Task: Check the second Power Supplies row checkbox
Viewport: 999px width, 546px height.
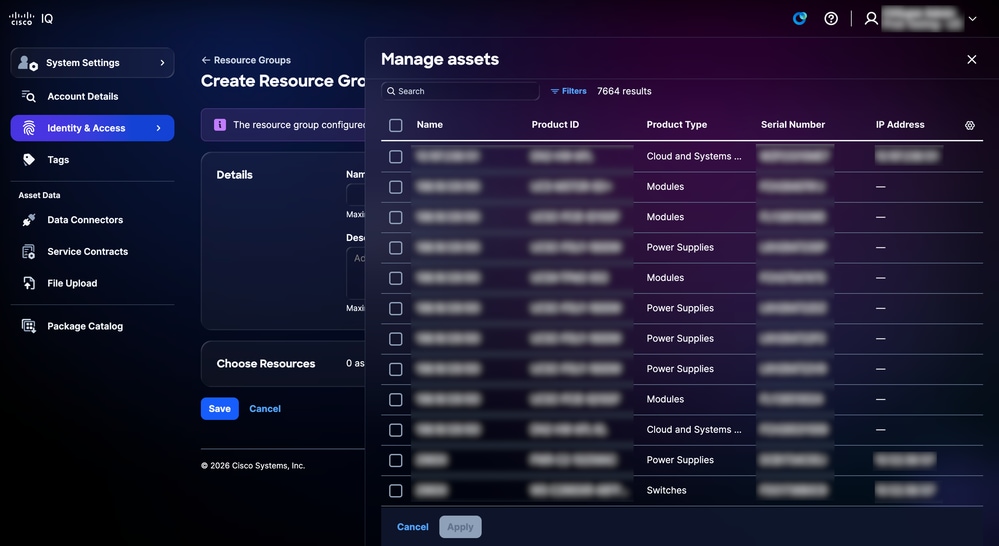Action: 396,308
